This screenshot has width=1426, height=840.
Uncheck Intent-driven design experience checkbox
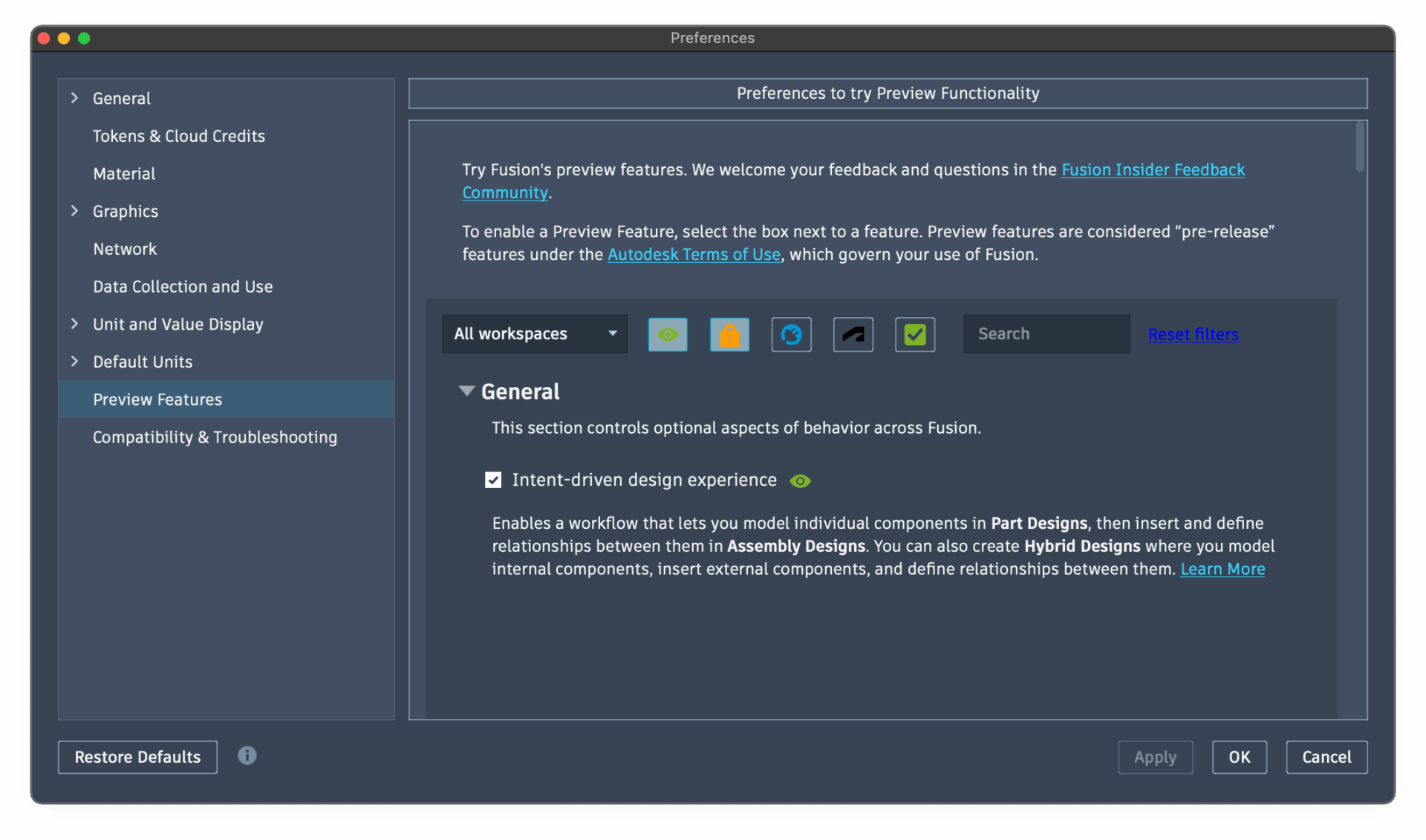[x=493, y=480]
